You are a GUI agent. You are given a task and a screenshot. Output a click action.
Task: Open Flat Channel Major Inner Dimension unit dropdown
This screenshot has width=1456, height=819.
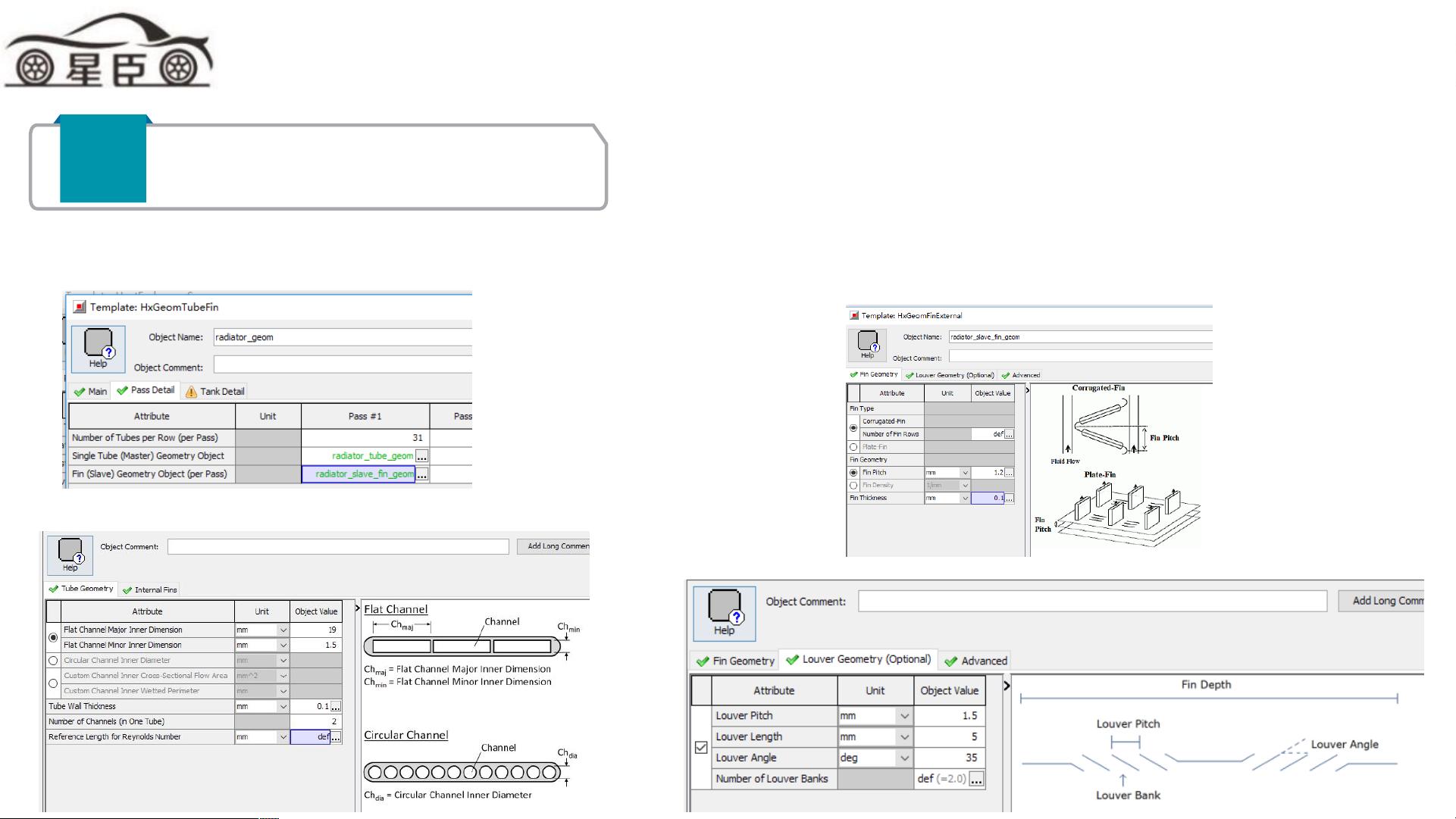283,630
